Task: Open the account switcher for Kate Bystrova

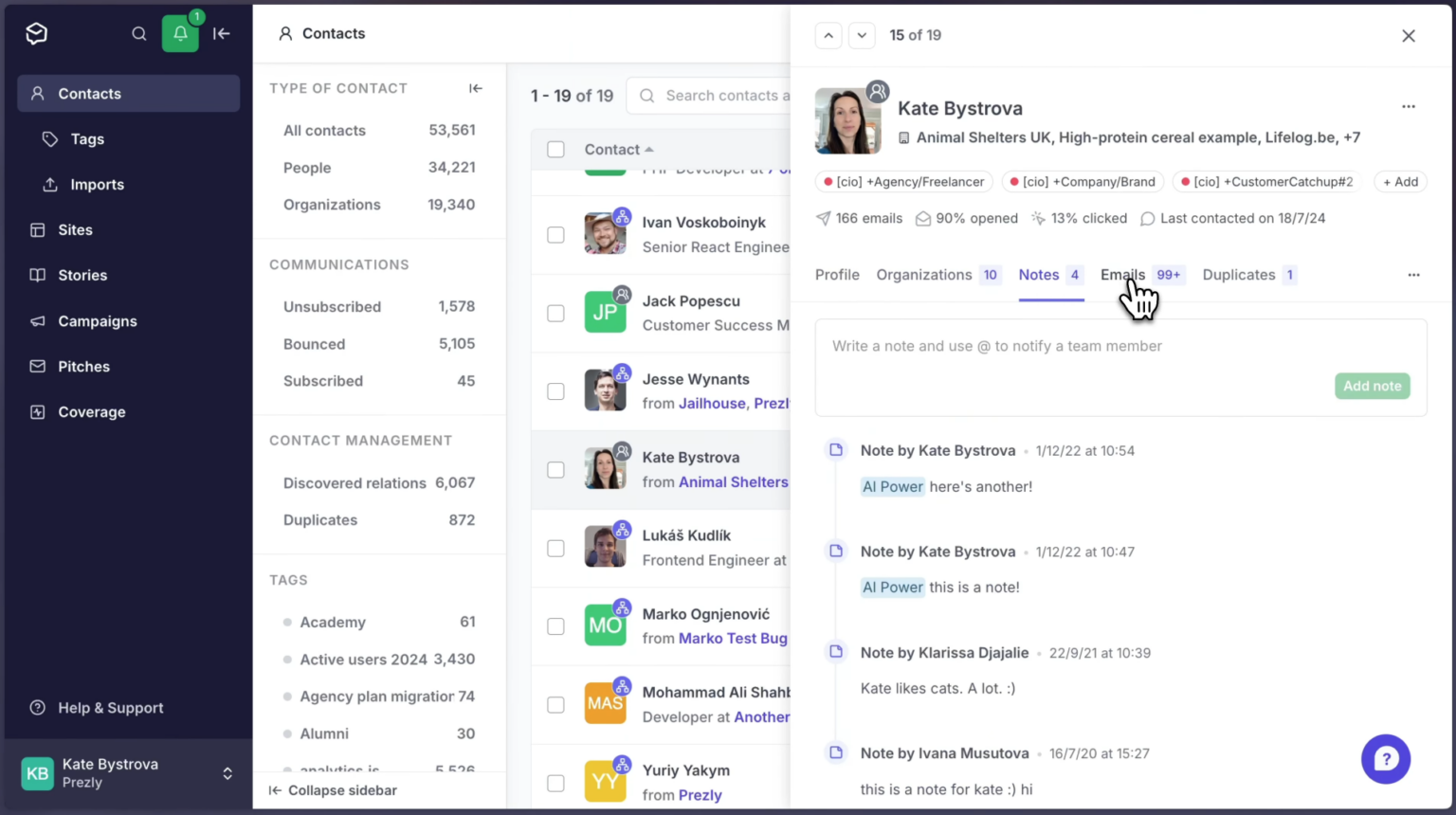Action: click(227, 773)
